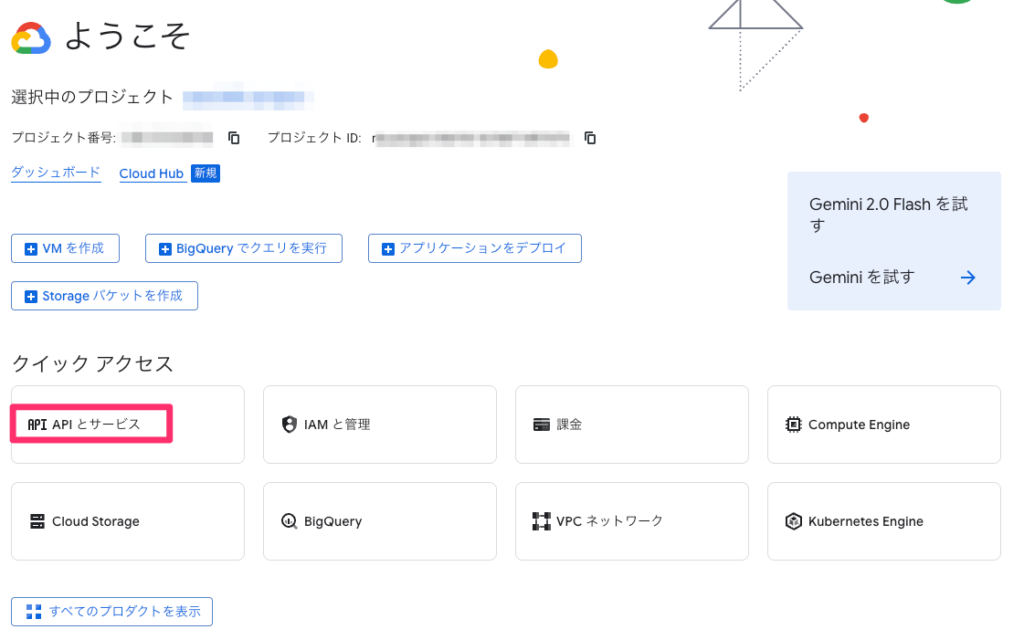
Task: Open the VPC ネットワーク card
Action: 632,521
